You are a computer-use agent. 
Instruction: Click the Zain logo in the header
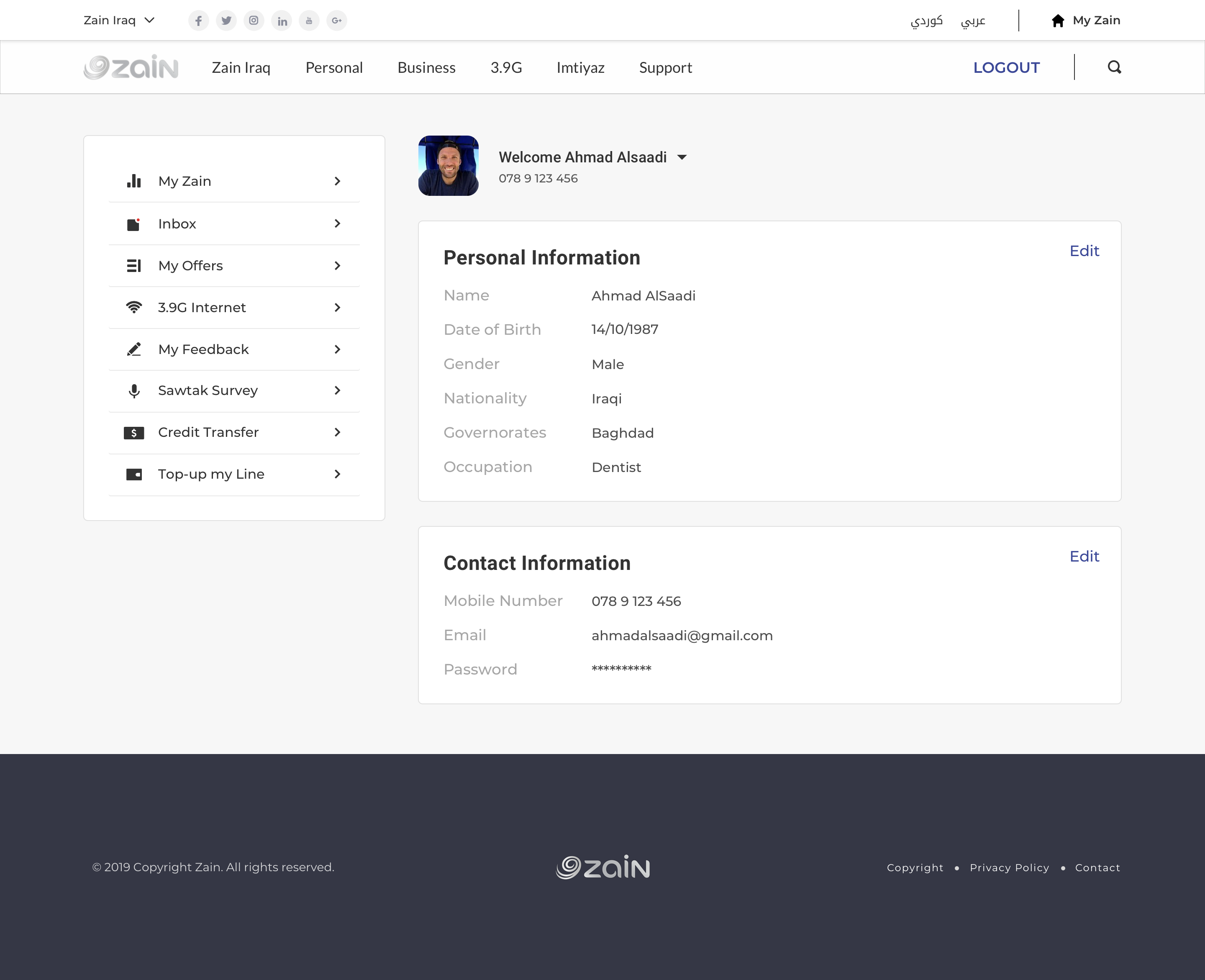pyautogui.click(x=131, y=67)
